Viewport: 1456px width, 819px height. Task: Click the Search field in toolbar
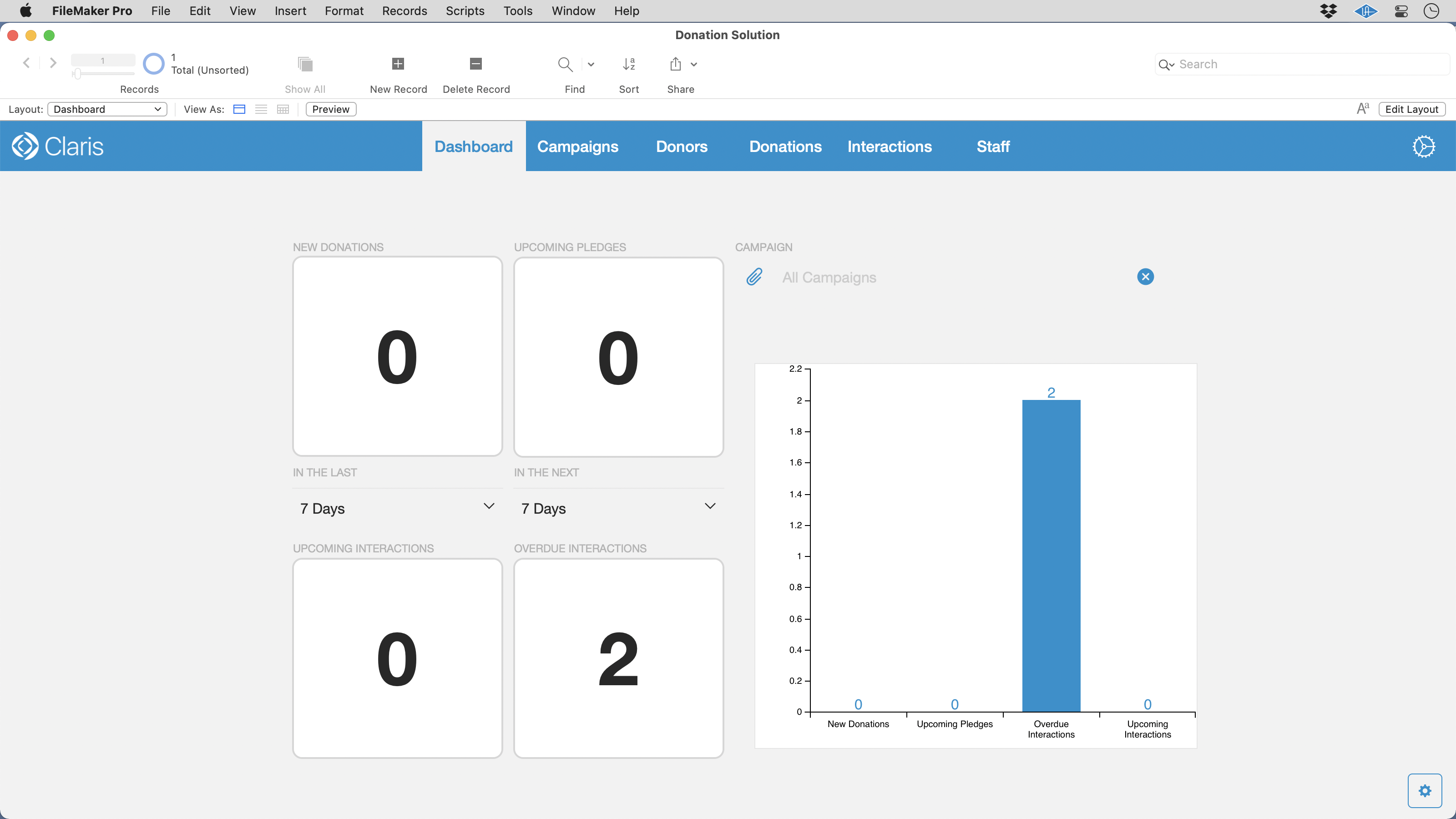tap(1302, 65)
